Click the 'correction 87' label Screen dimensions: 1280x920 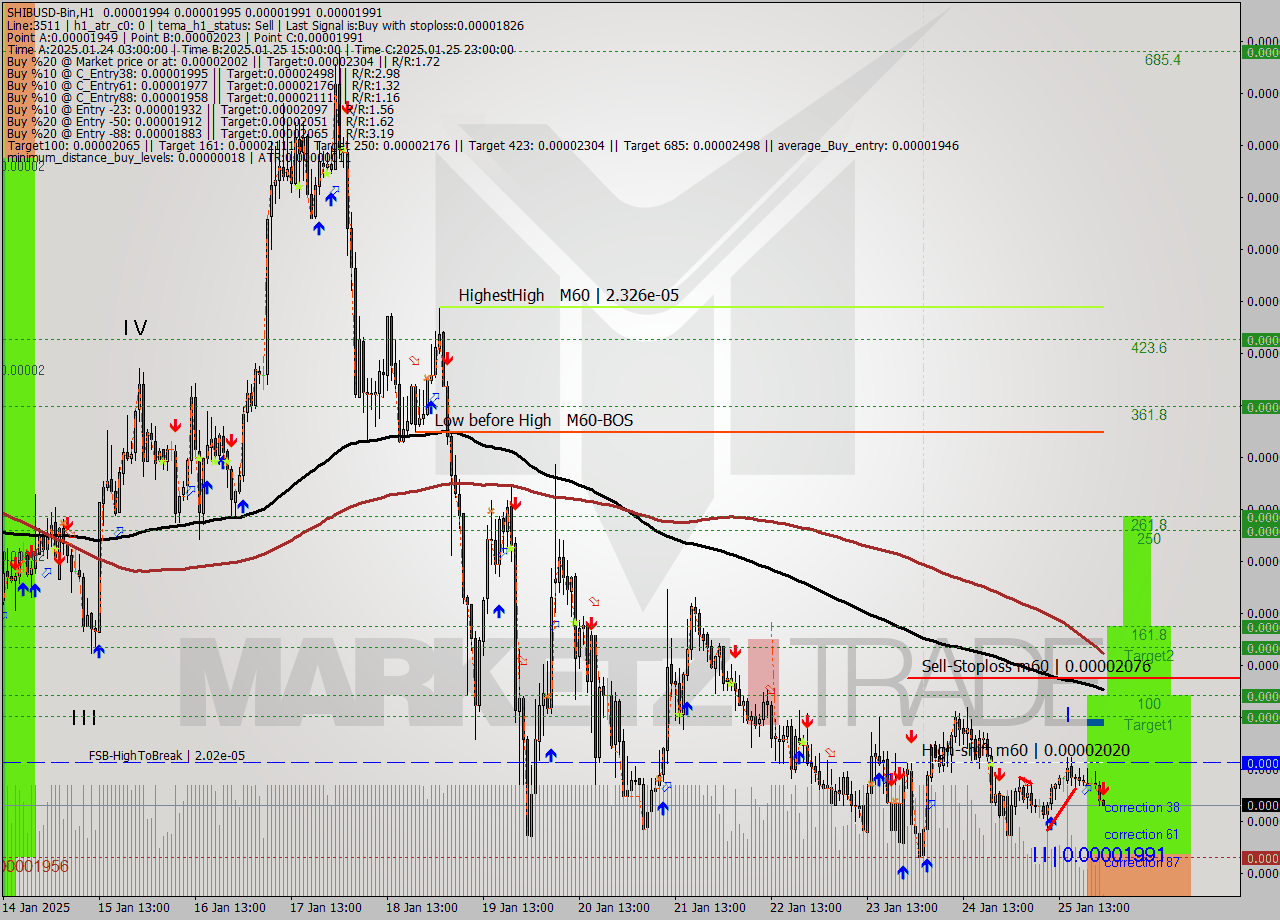coord(1141,862)
